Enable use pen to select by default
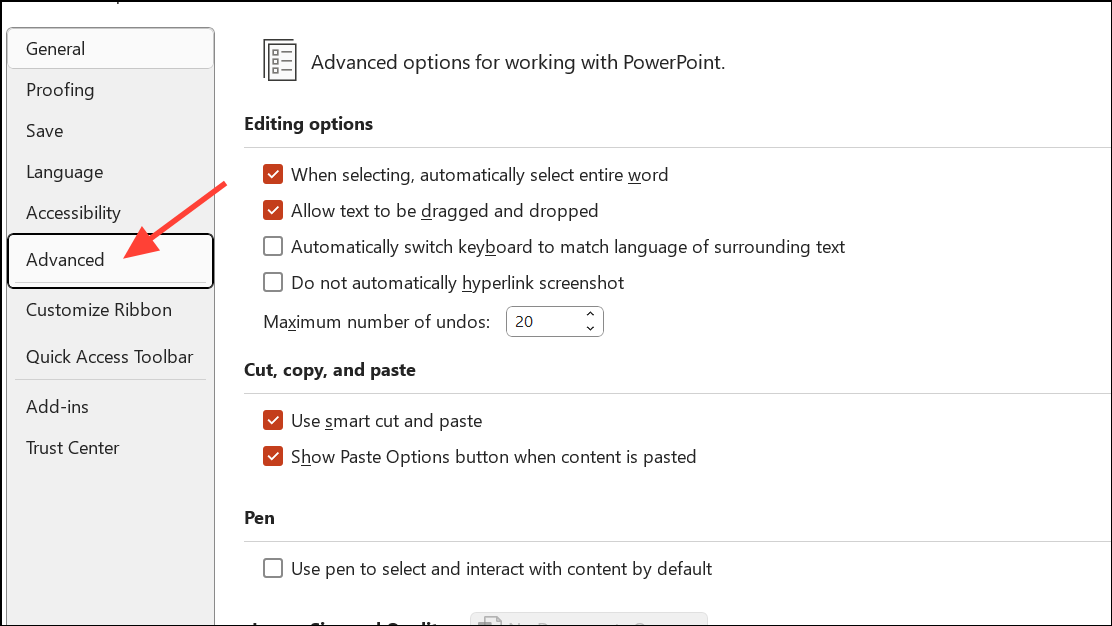 tap(273, 569)
